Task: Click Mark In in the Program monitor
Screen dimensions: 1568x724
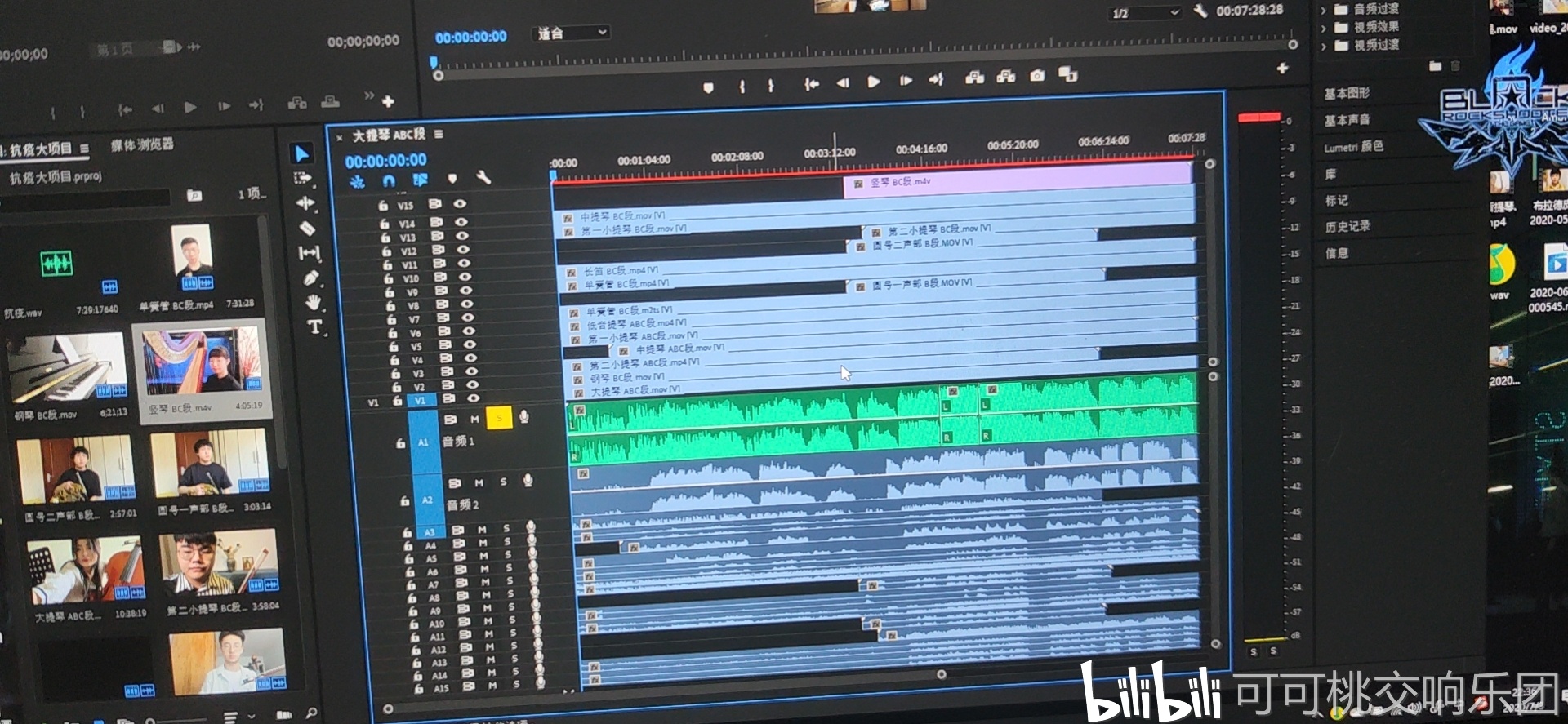Action: (x=742, y=86)
